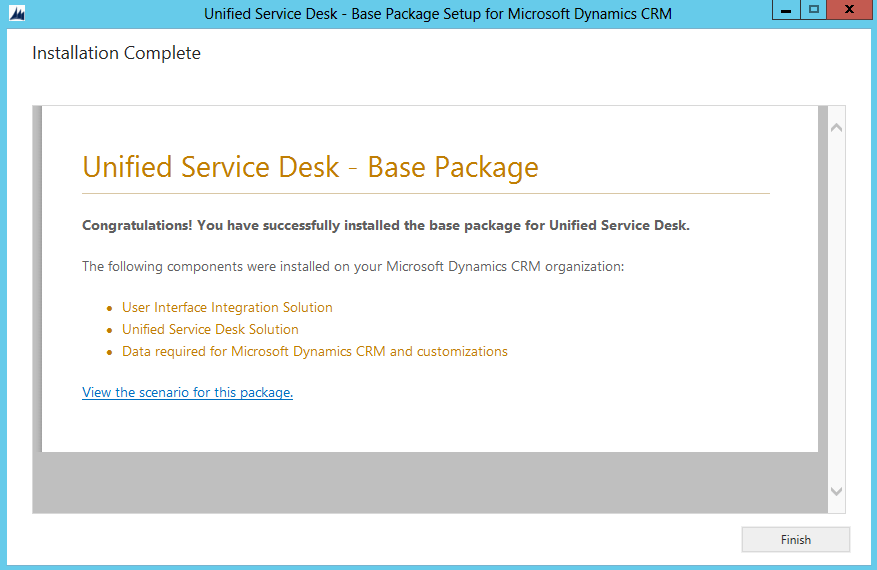This screenshot has width=877, height=570.
Task: Click 'The following components were installed' sentence
Action: [352, 267]
